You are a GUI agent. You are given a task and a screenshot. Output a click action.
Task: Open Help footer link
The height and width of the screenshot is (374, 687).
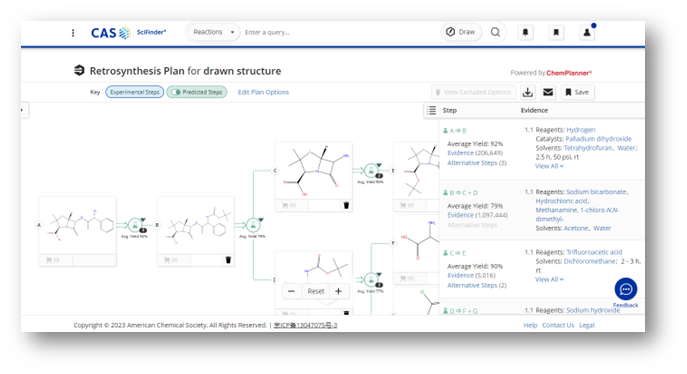[x=530, y=325]
